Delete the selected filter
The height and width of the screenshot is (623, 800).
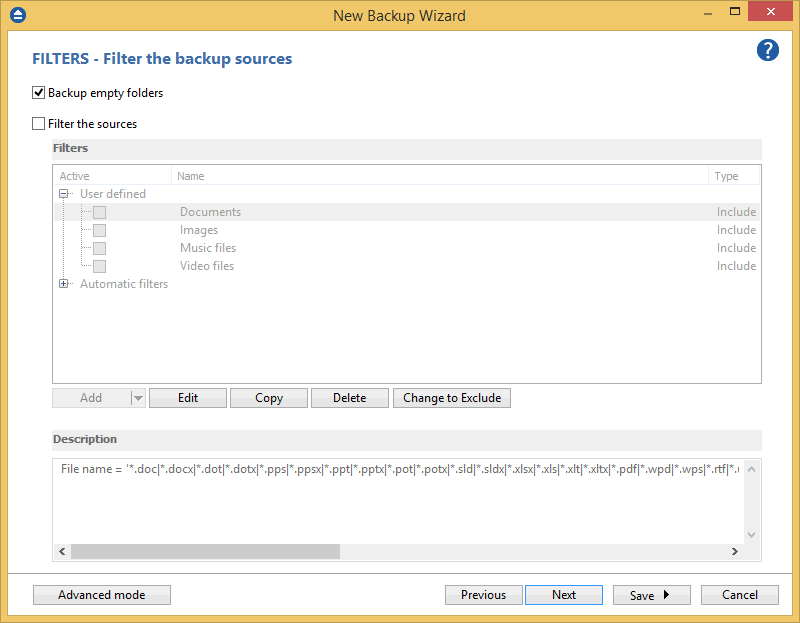pyautogui.click(x=349, y=398)
